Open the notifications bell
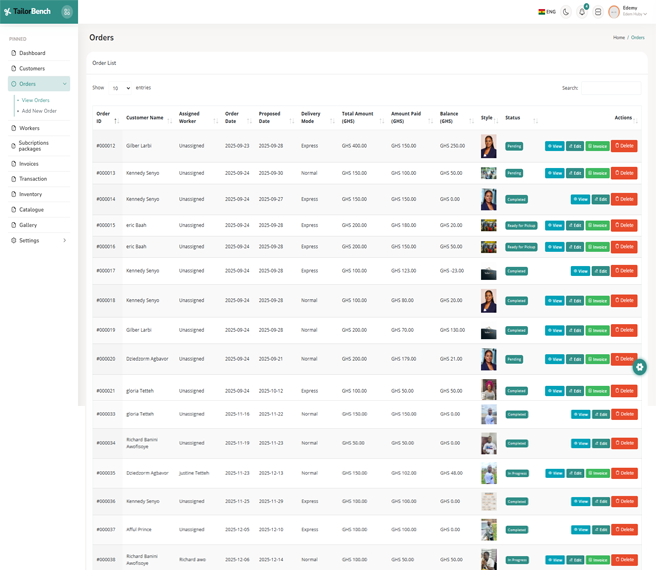 582,12
